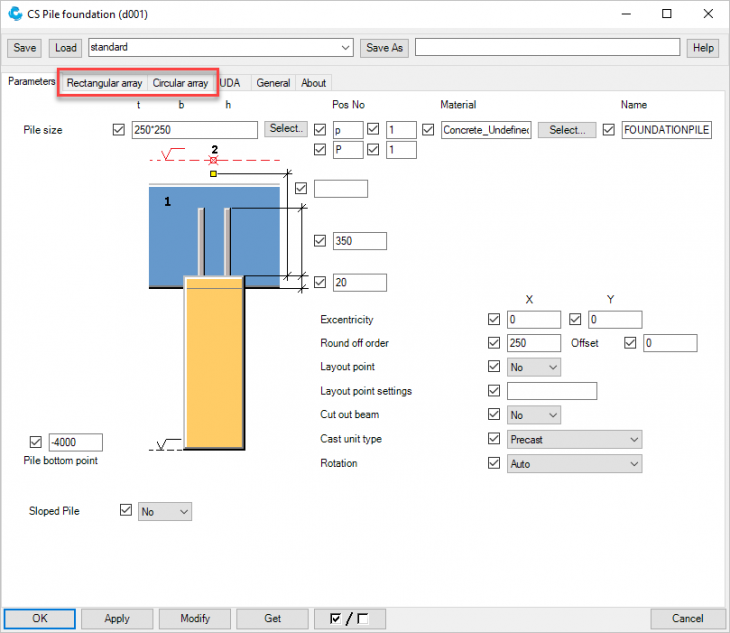The image size is (730, 633).
Task: Toggle the Cut out beam checkbox
Action: [493, 415]
